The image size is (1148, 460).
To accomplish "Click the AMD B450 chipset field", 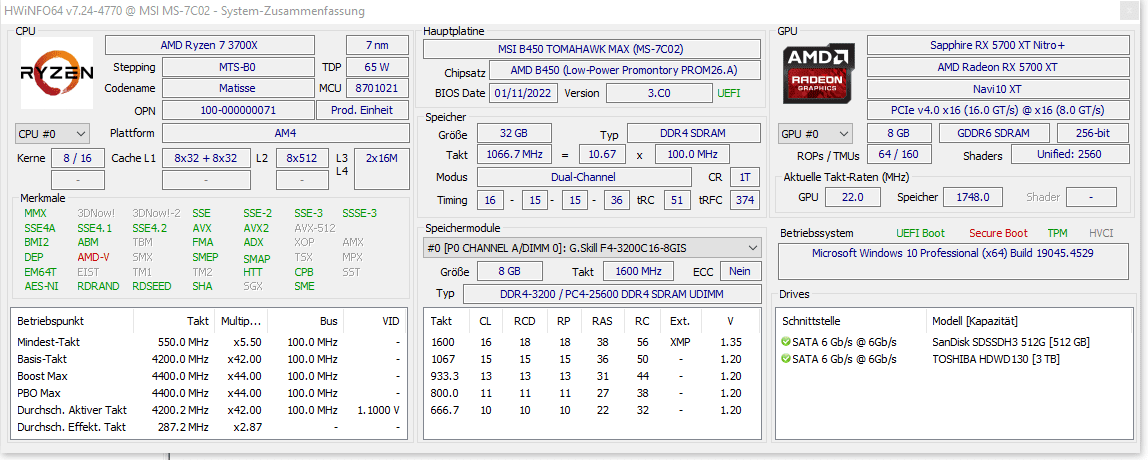I will (625, 71).
